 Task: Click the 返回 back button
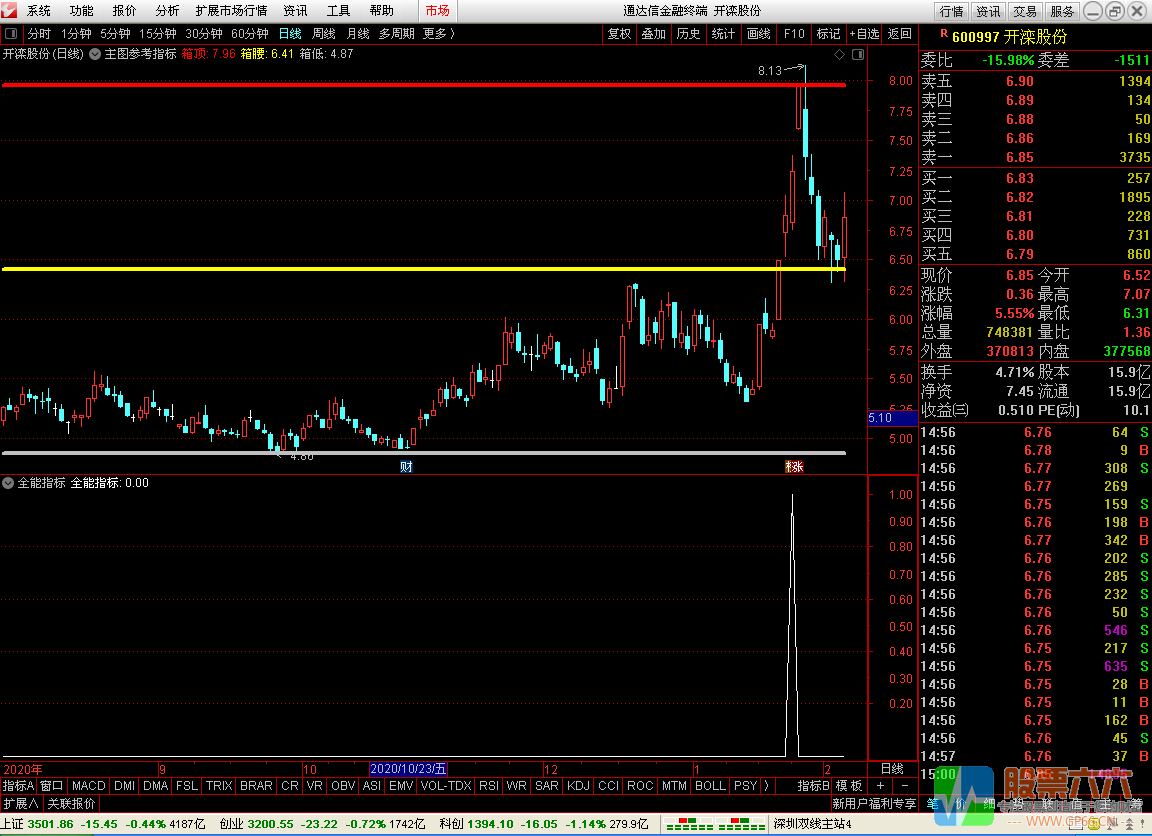pyautogui.click(x=899, y=34)
